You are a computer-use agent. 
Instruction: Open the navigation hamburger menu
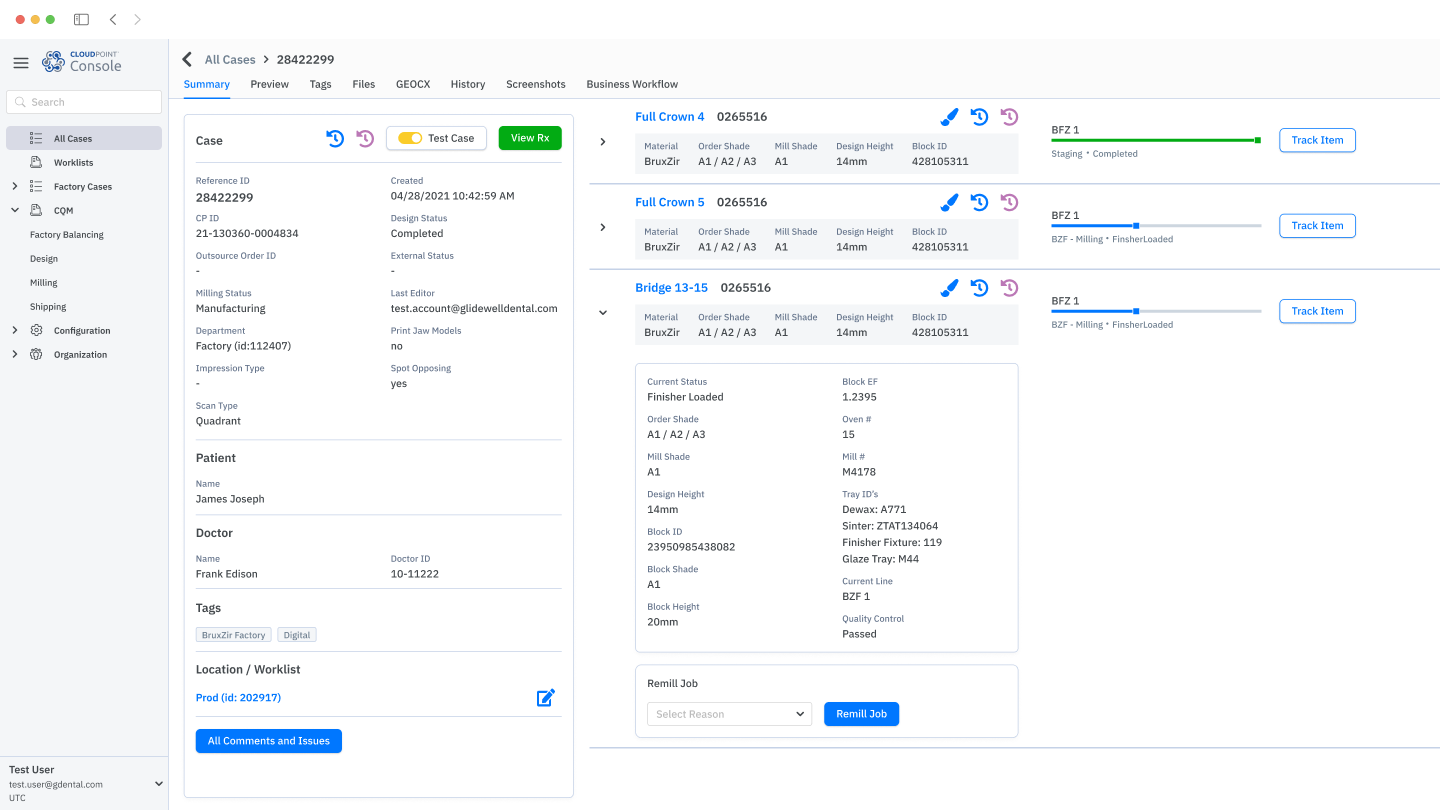click(20, 62)
